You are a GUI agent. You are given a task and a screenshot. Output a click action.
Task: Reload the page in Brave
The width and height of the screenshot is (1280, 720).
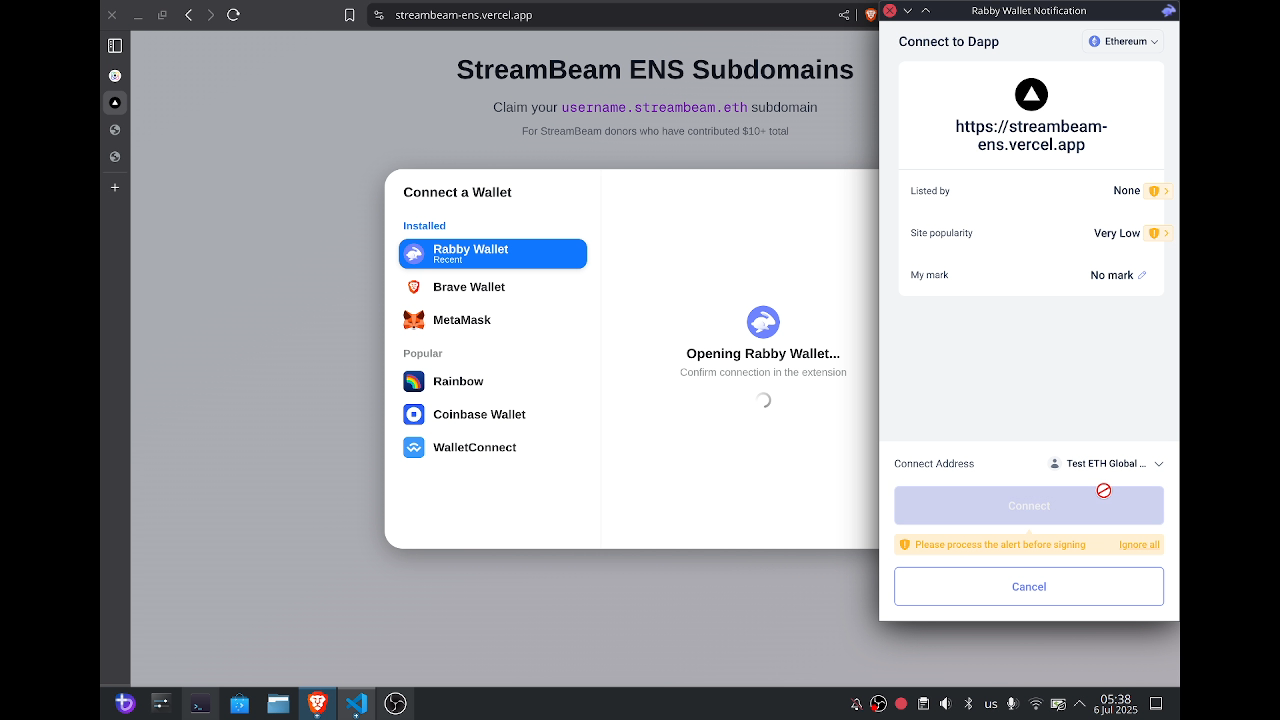233,15
